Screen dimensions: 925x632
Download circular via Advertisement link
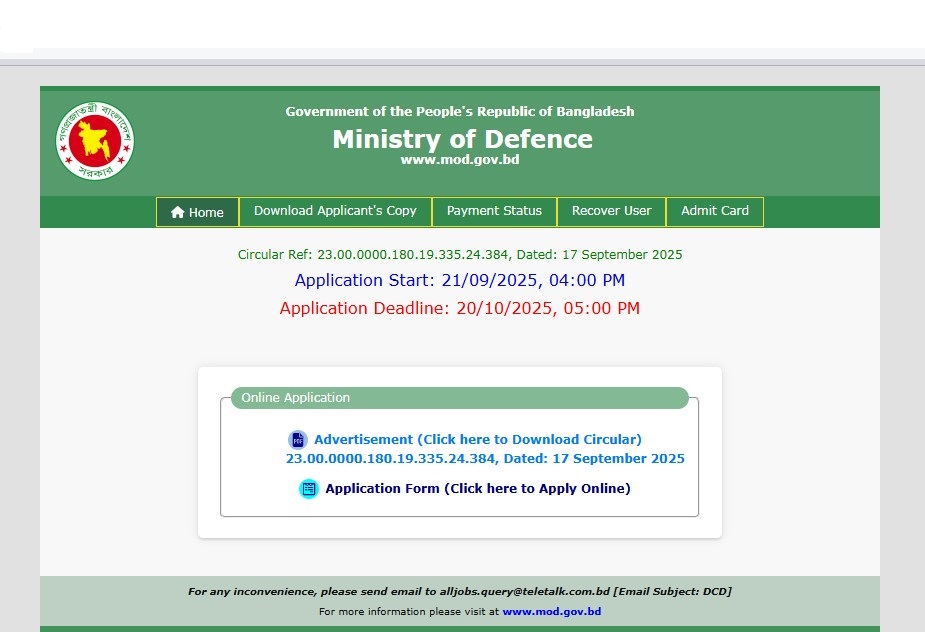(477, 439)
